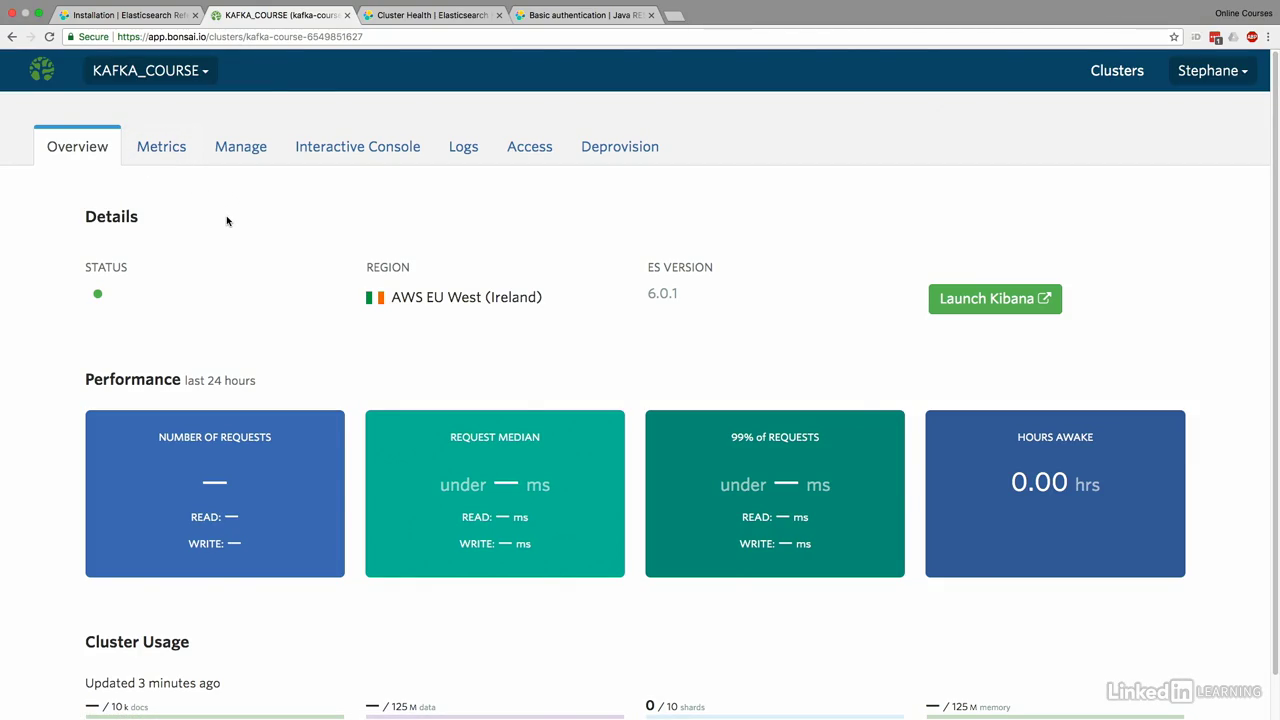Open Chrome three-dot menu
This screenshot has width=1280, height=720.
[1269, 37]
